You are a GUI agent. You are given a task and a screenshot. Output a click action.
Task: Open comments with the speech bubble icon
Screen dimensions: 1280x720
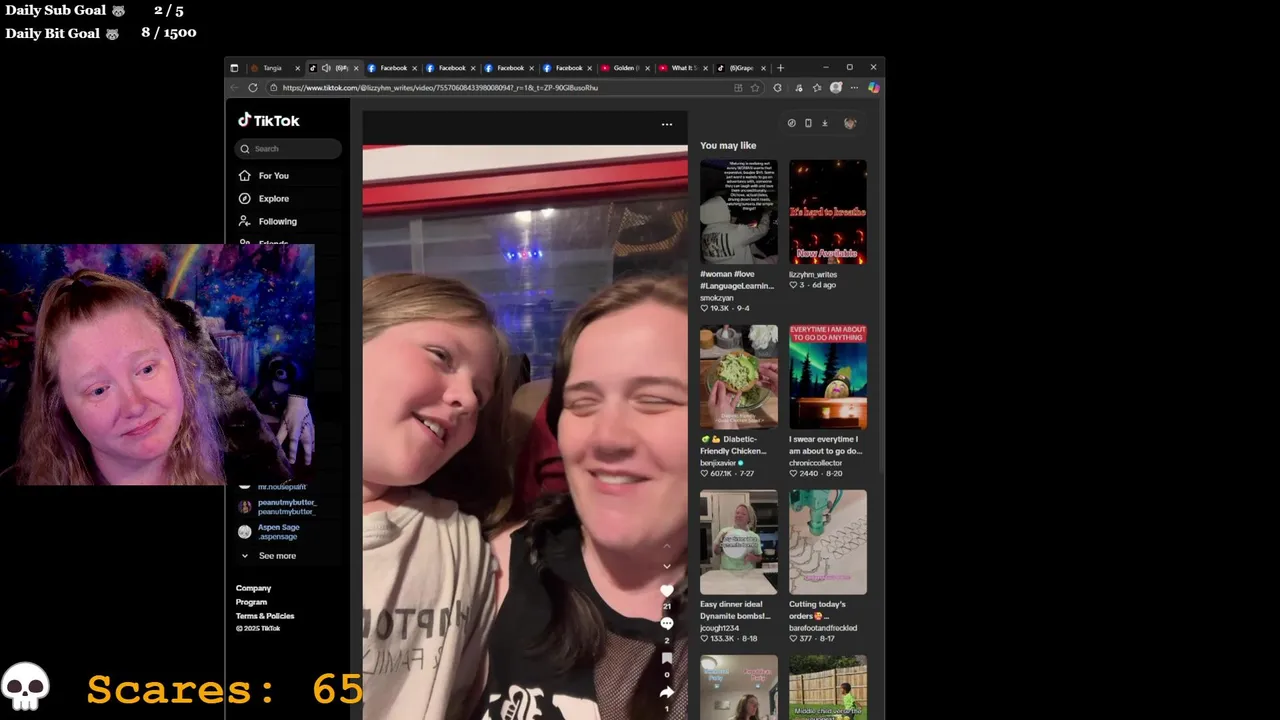[x=667, y=624]
